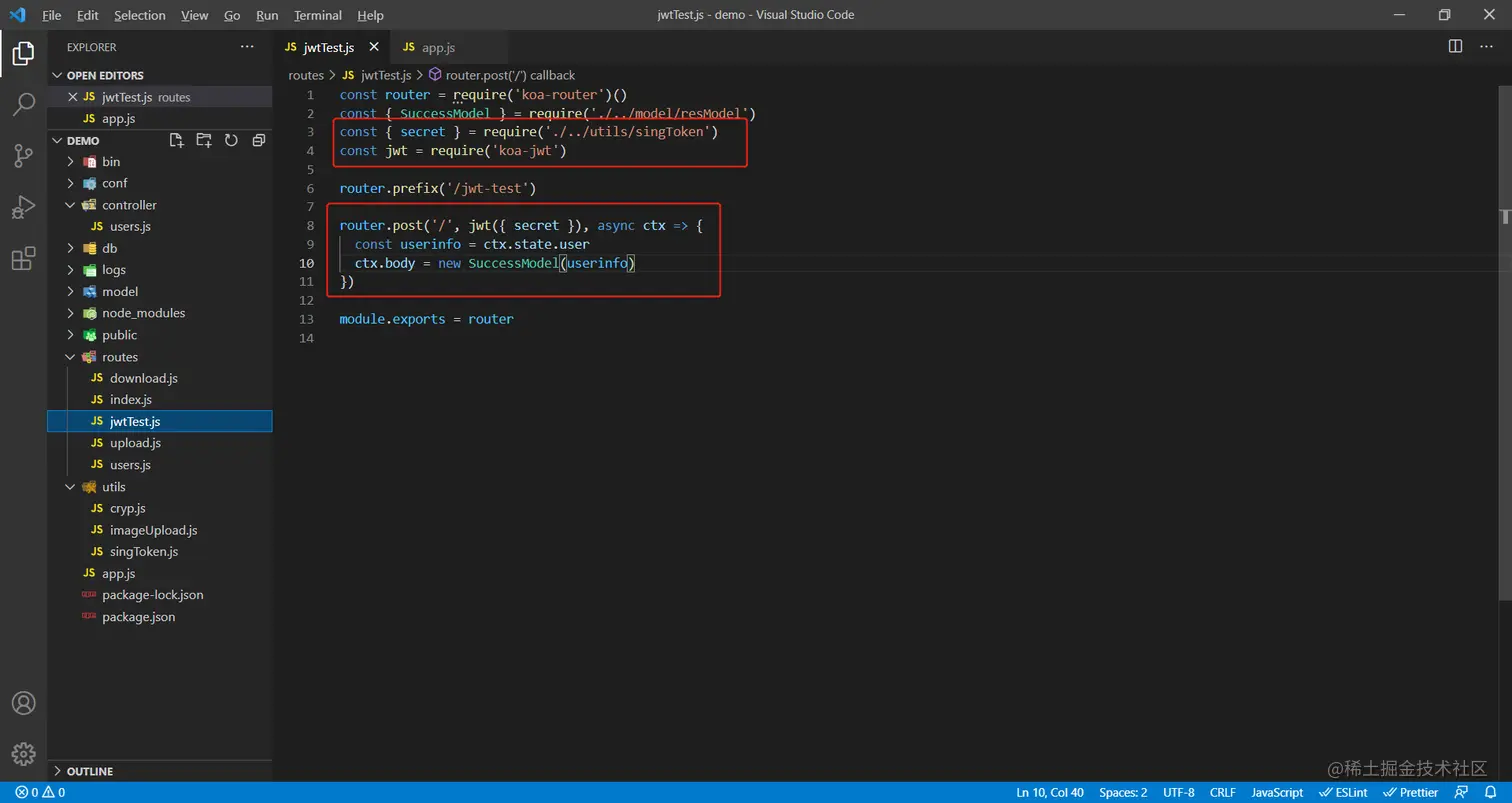The width and height of the screenshot is (1512, 803).
Task: Open the Source Control view
Action: click(23, 155)
